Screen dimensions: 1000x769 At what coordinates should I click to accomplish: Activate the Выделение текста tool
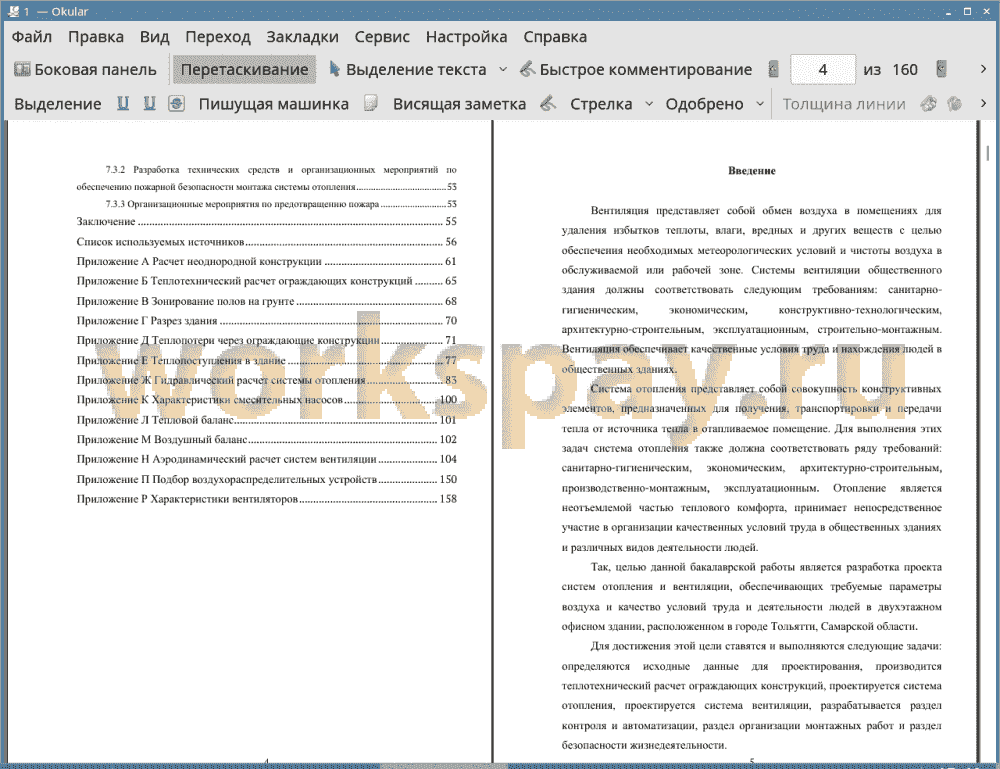tap(407, 70)
